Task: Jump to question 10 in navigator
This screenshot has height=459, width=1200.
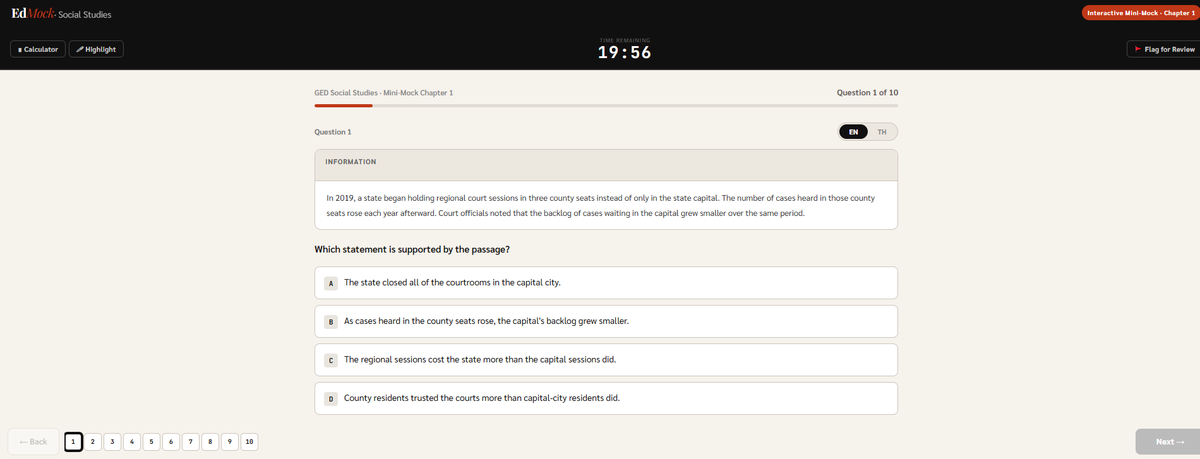Action: pos(249,442)
